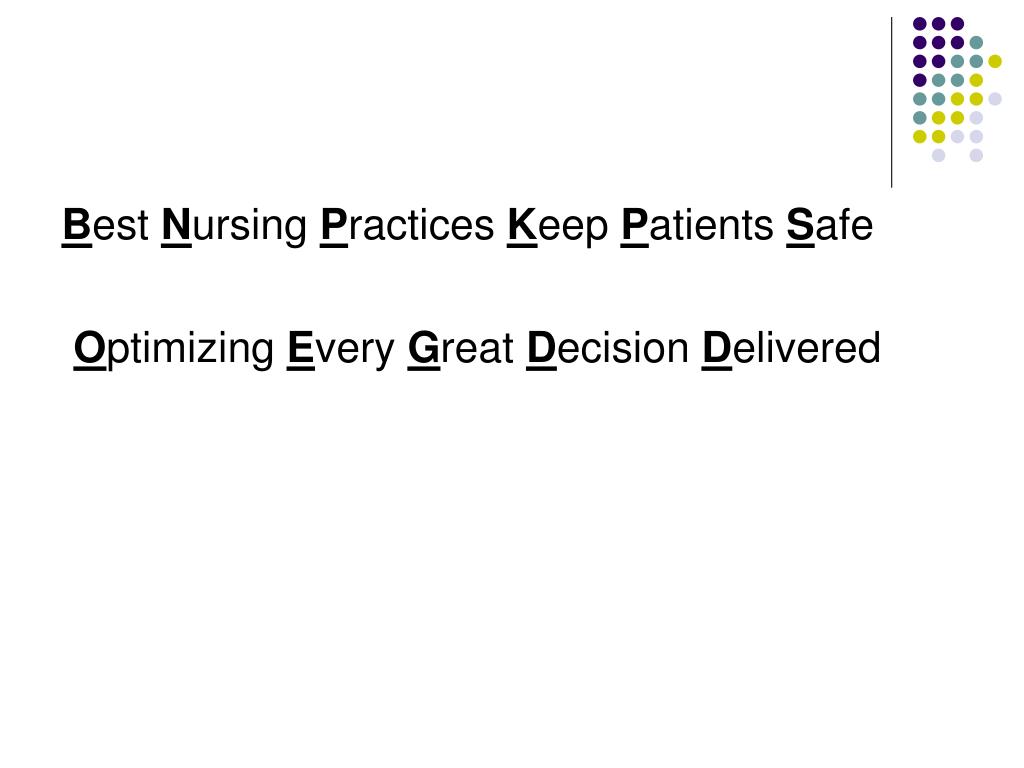Click the yellow dot ending third dot row
1024x768 pixels.
pyautogui.click(x=995, y=61)
